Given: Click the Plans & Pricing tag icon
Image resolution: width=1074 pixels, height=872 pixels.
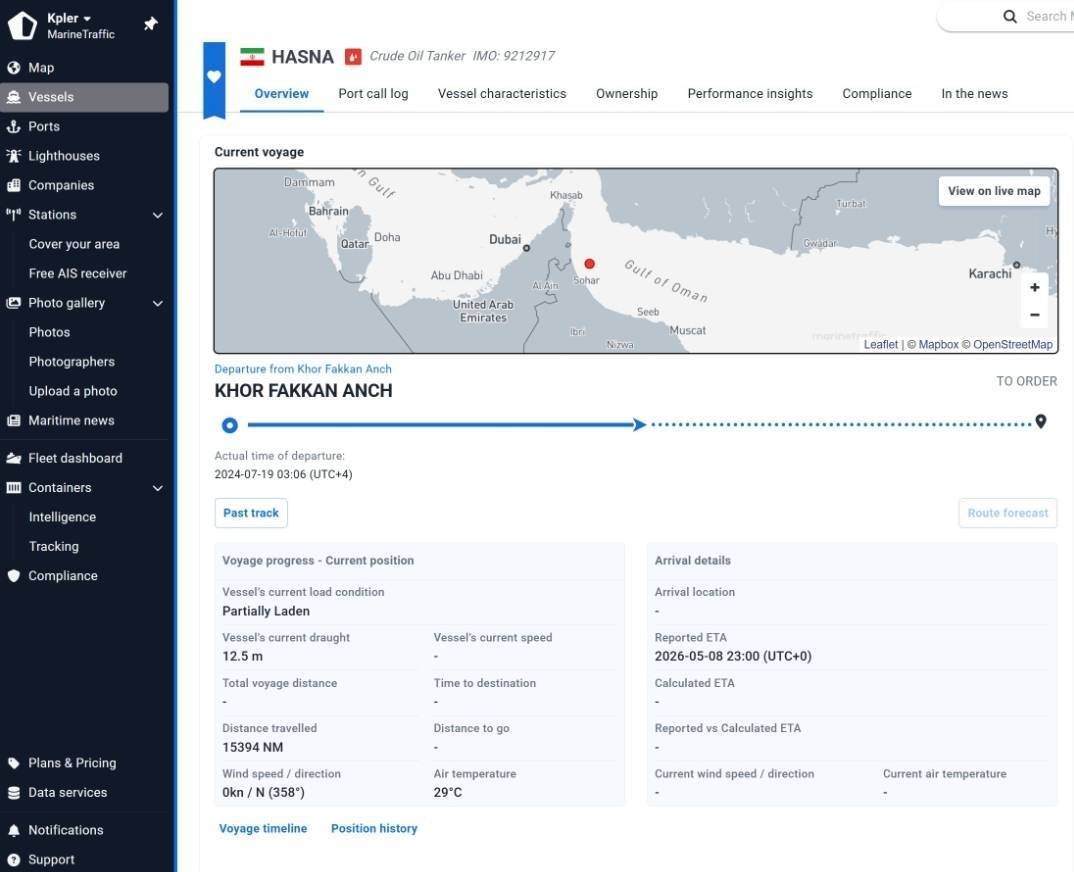Looking at the screenshot, I should point(14,763).
